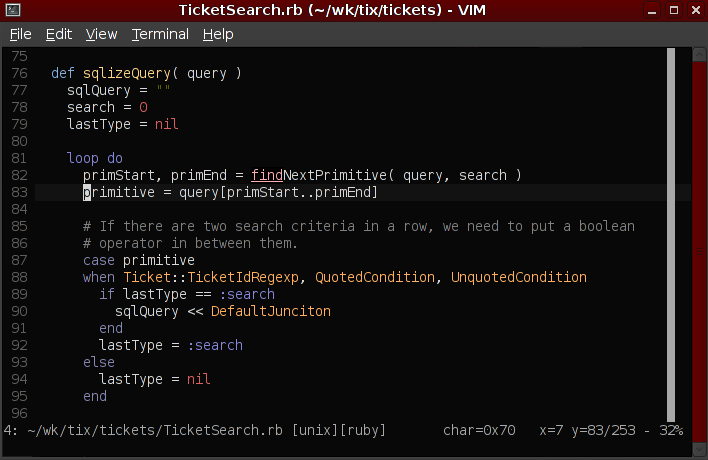This screenshot has width=708, height=460.
Task: Close the VIM window
Action: click(x=696, y=10)
